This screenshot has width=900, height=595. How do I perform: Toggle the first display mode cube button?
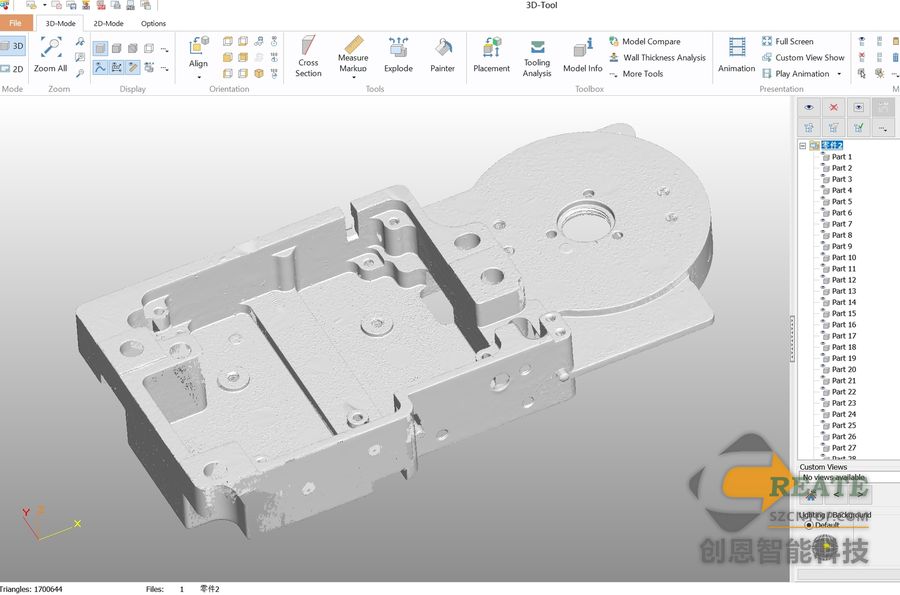click(x=100, y=48)
